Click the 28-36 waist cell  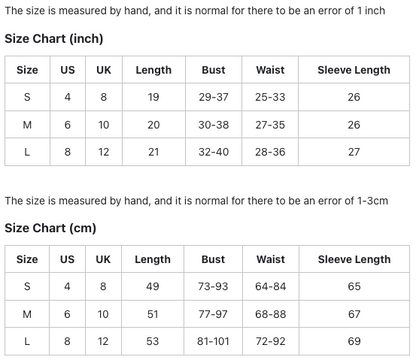tap(270, 152)
